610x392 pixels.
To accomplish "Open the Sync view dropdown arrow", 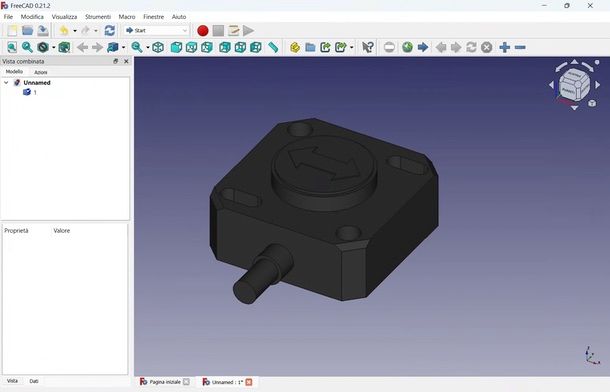I will coord(123,47).
